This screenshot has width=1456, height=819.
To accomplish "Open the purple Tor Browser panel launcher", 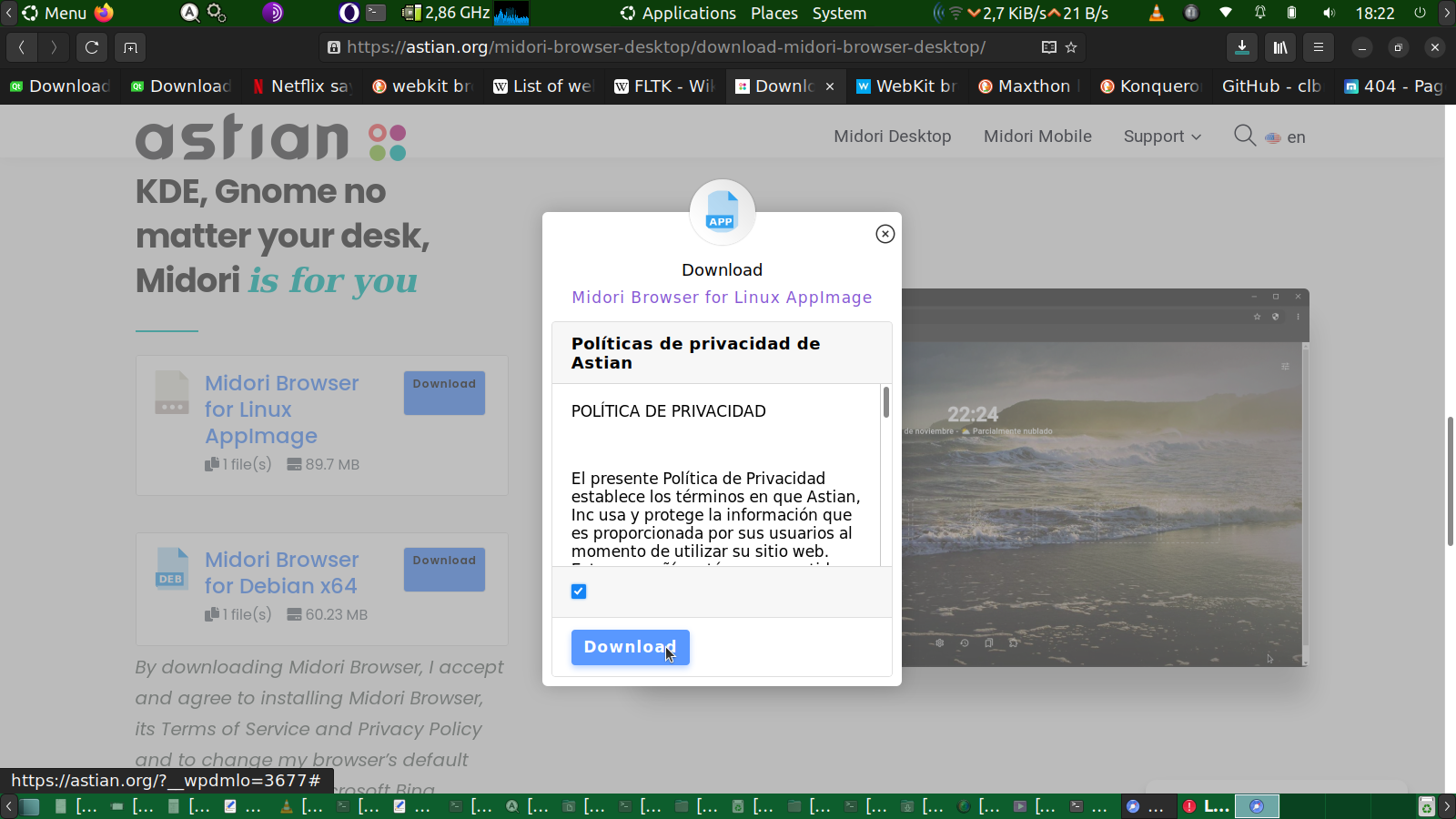I will tap(273, 13).
